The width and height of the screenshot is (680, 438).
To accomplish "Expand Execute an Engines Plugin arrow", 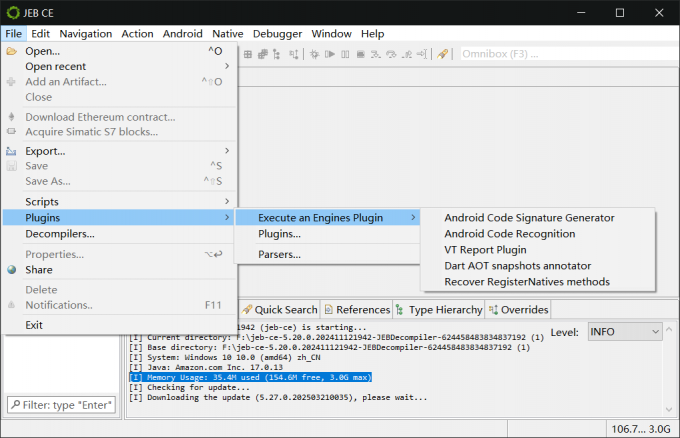I will point(413,217).
